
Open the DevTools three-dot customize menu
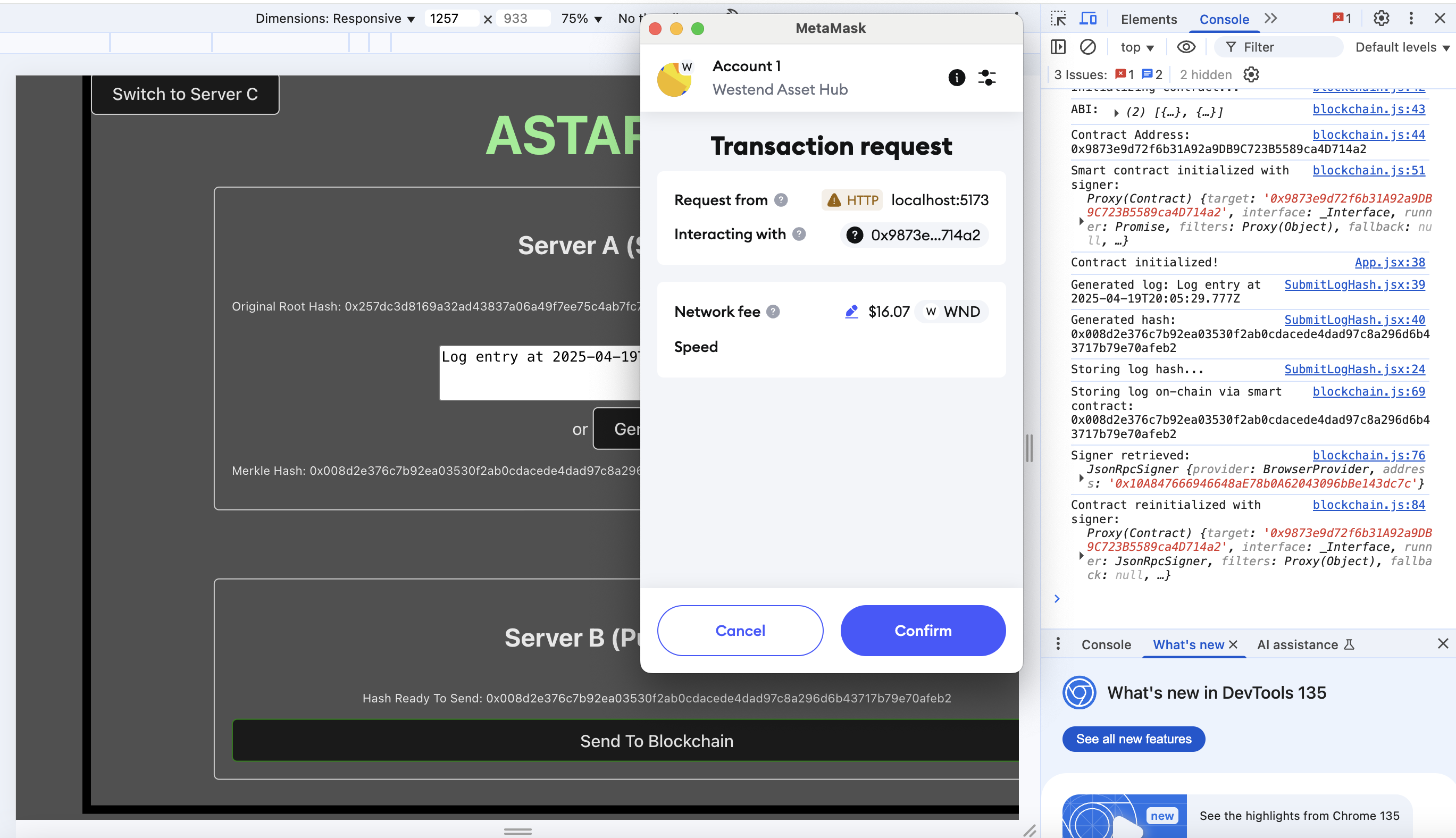tap(1411, 19)
